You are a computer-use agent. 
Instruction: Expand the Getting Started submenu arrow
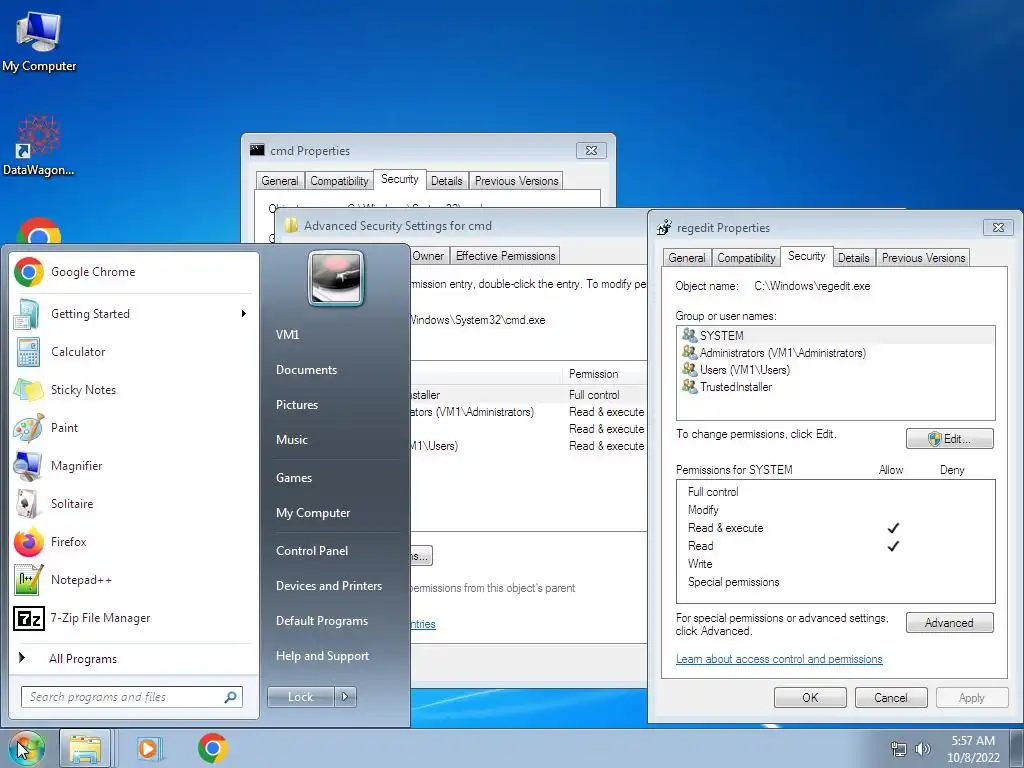pyautogui.click(x=244, y=313)
